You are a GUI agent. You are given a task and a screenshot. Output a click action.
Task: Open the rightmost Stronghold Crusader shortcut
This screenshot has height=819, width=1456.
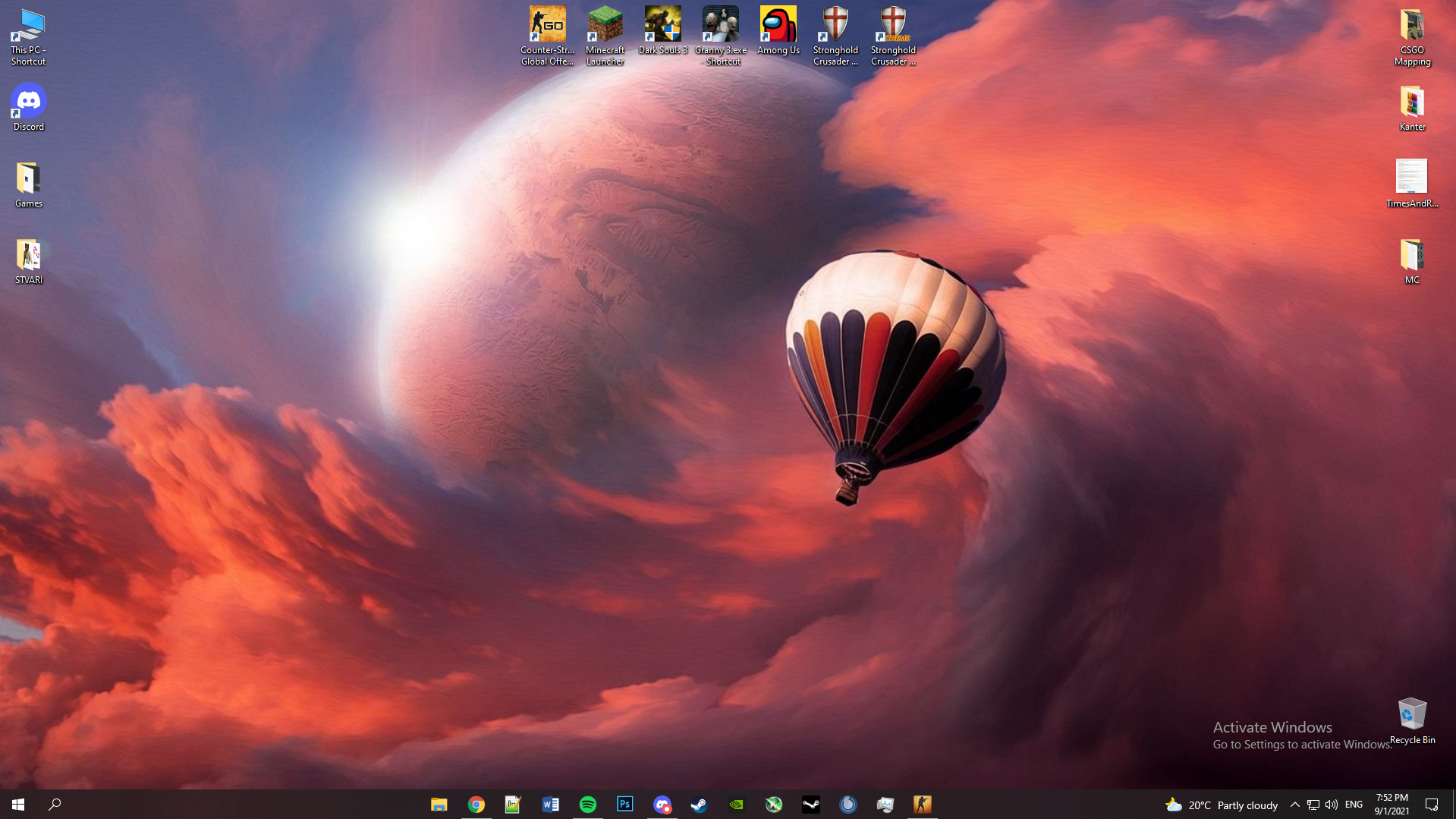tap(893, 36)
